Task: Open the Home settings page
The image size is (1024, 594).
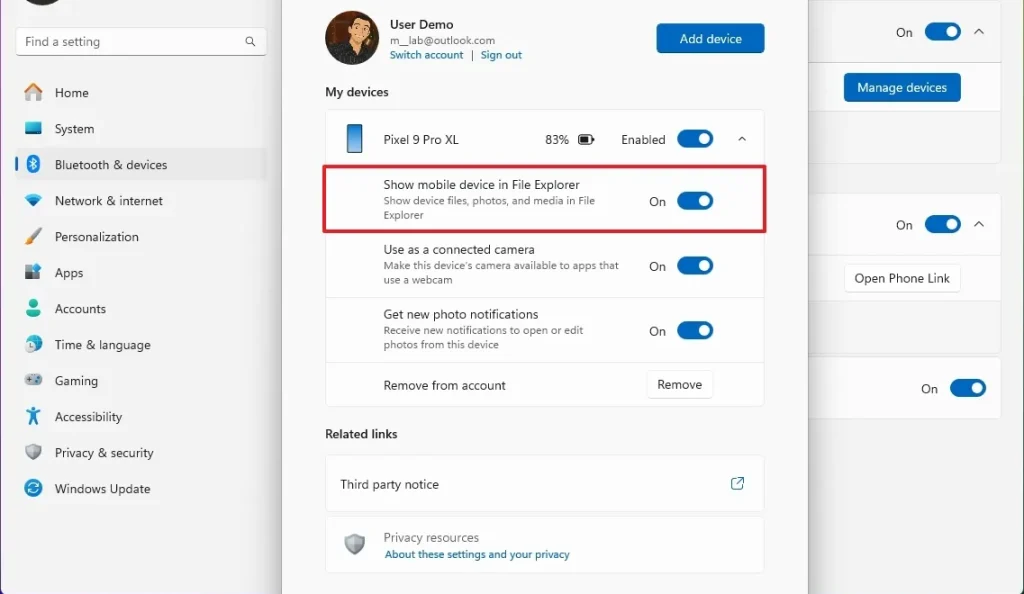Action: [141, 92]
